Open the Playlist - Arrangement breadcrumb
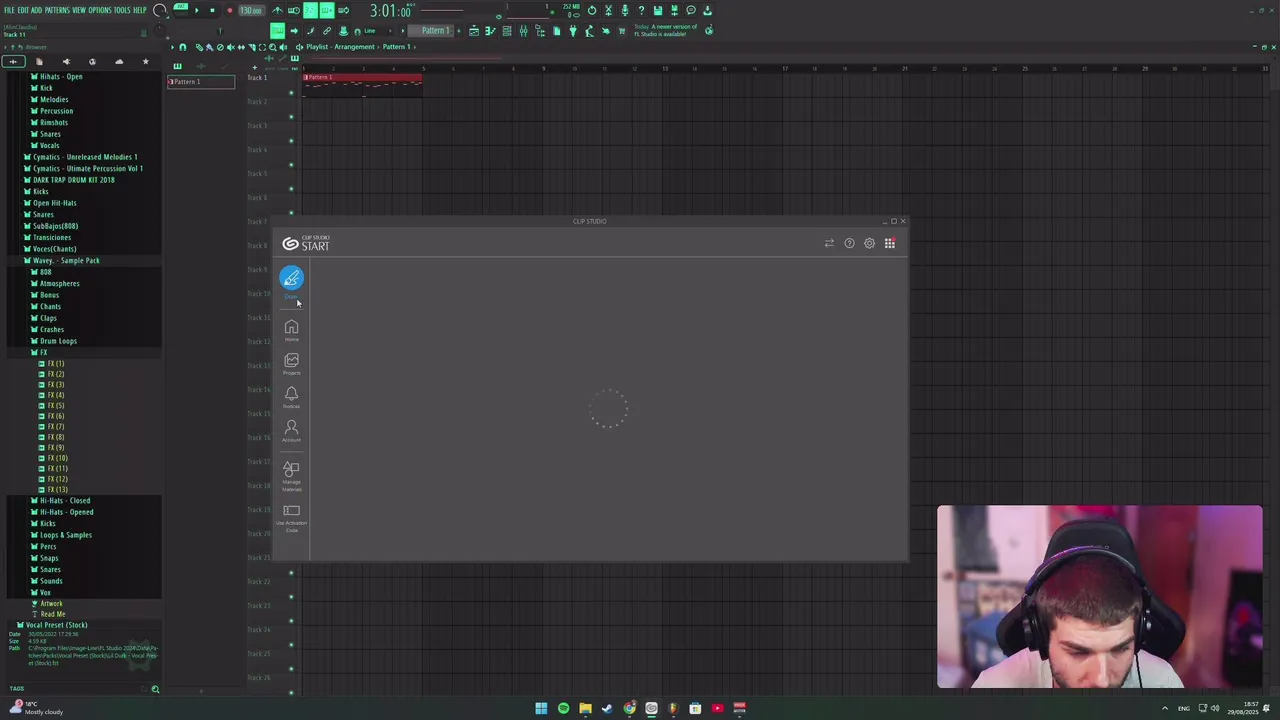Screen dimensions: 1280x720 coord(340,47)
